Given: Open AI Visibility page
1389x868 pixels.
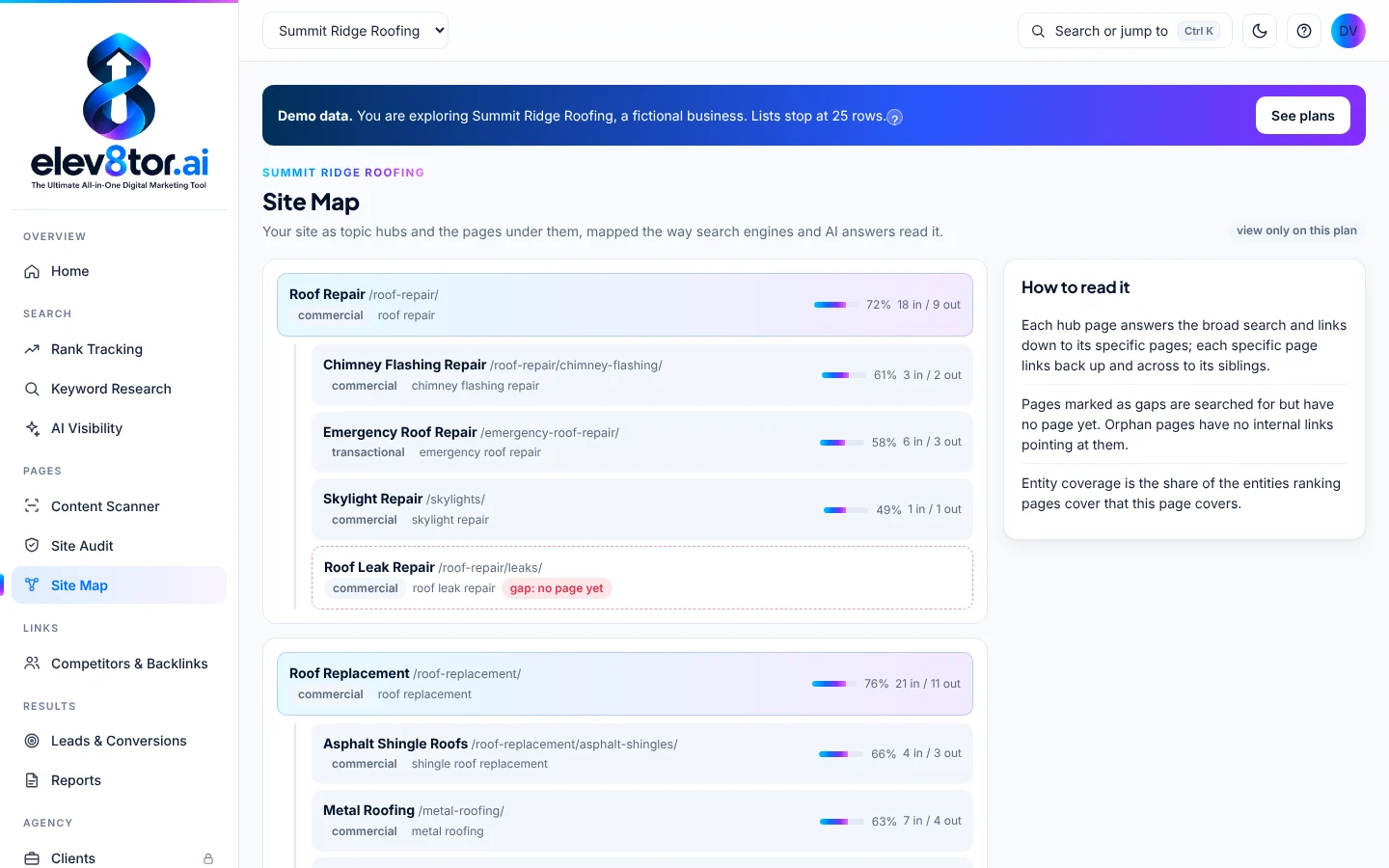Looking at the screenshot, I should 119,428.
